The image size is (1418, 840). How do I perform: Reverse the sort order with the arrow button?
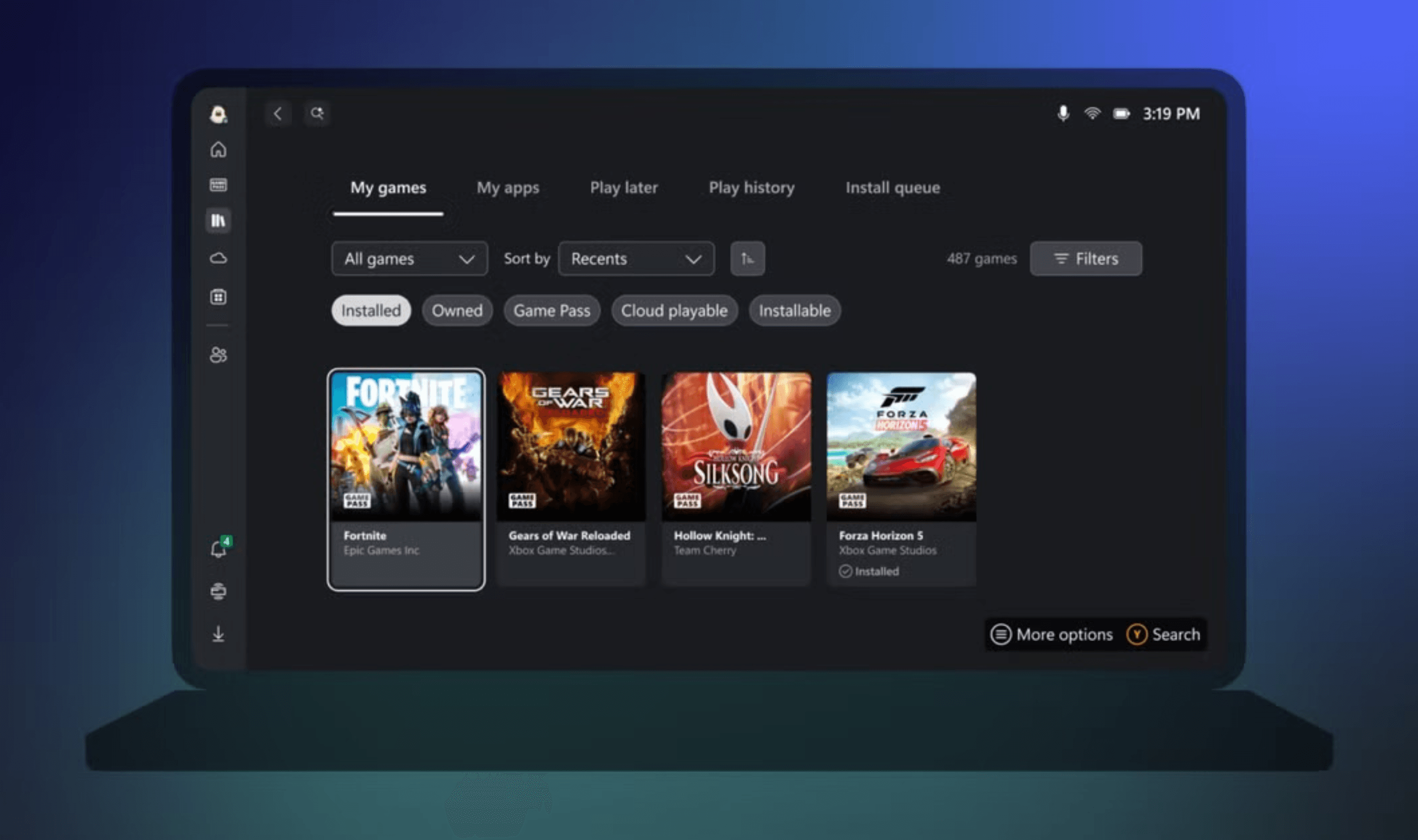click(x=747, y=259)
